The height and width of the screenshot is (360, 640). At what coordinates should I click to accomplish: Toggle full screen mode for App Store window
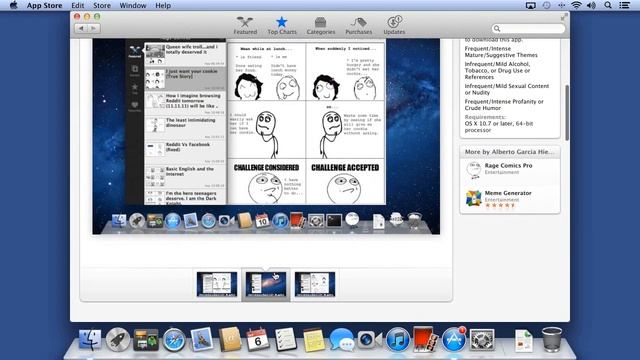pos(564,17)
